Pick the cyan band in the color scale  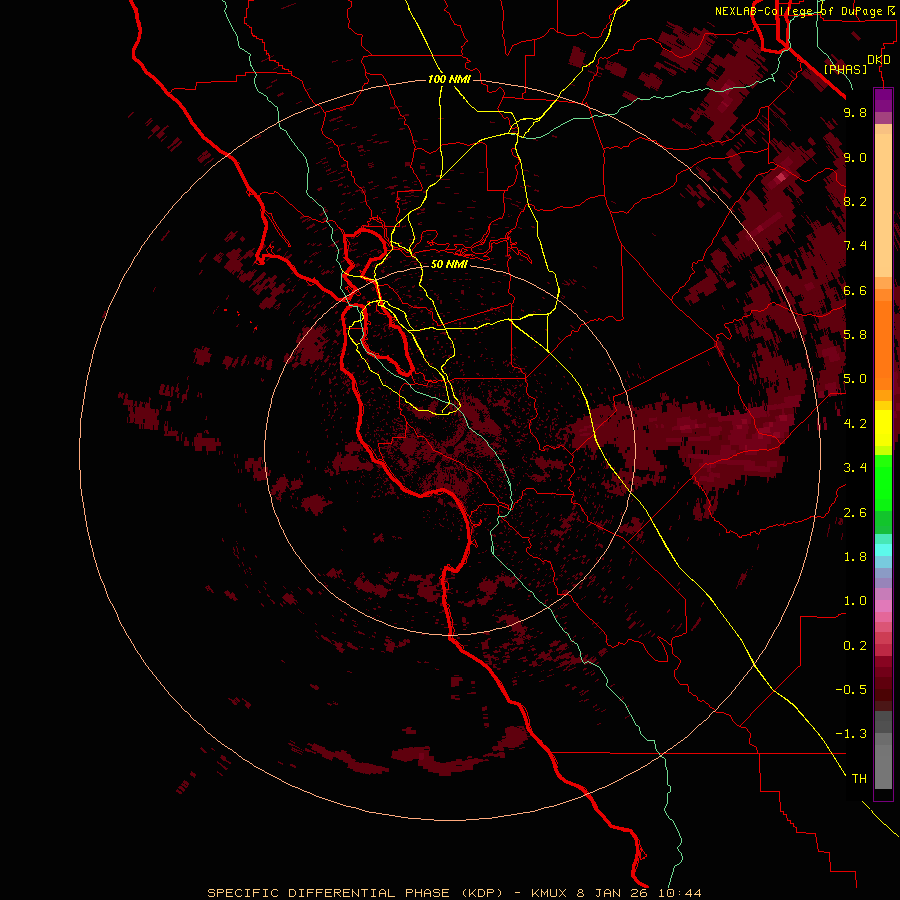click(883, 550)
